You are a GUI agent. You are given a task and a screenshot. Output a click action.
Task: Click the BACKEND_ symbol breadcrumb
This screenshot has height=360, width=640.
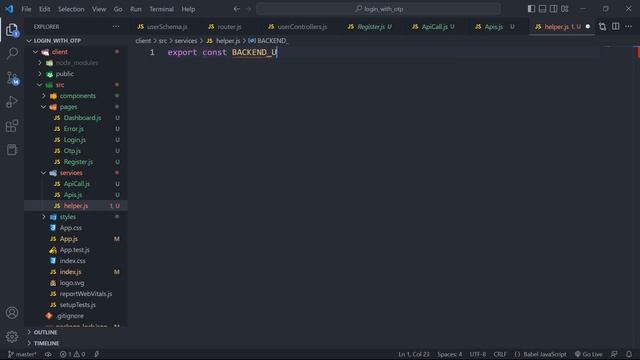click(268, 41)
